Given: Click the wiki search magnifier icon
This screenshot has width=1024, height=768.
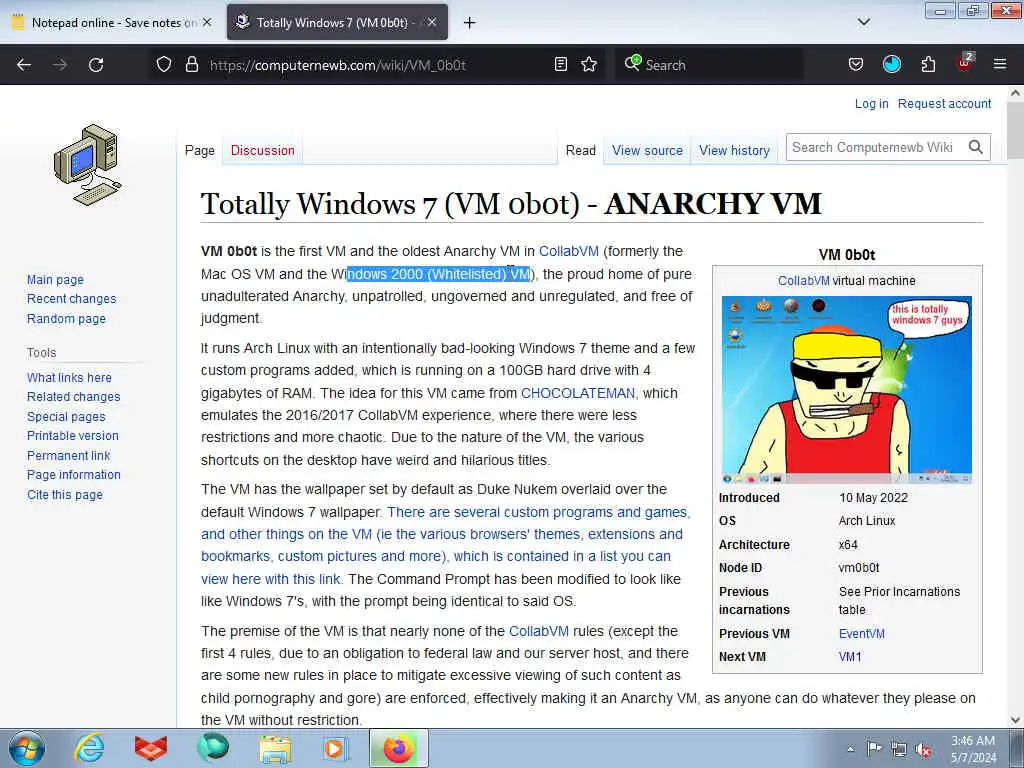Looking at the screenshot, I should (x=976, y=147).
